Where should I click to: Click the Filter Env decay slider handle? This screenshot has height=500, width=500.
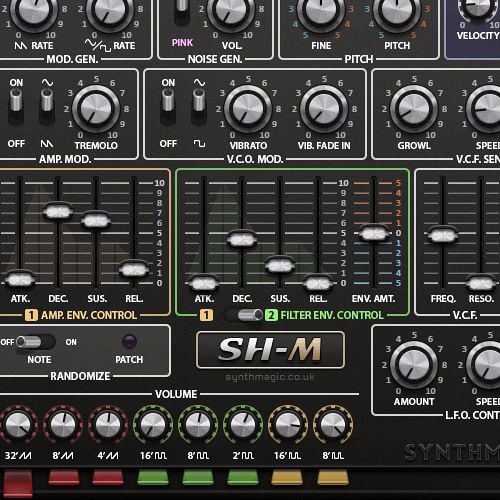242,238
